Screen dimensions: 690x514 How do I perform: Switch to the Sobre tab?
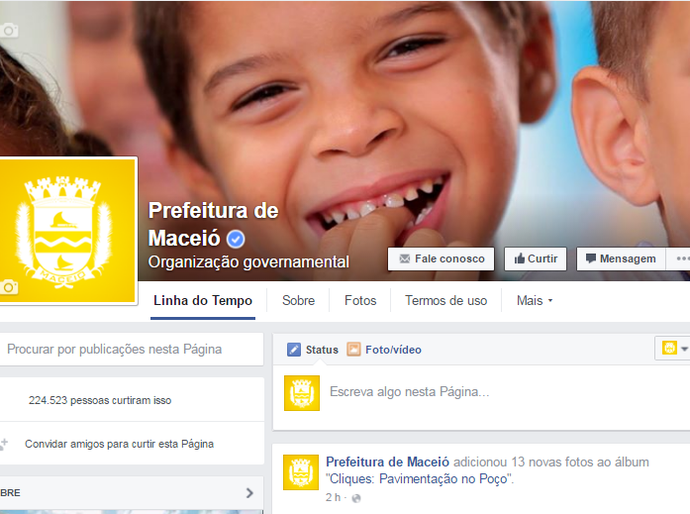click(298, 301)
